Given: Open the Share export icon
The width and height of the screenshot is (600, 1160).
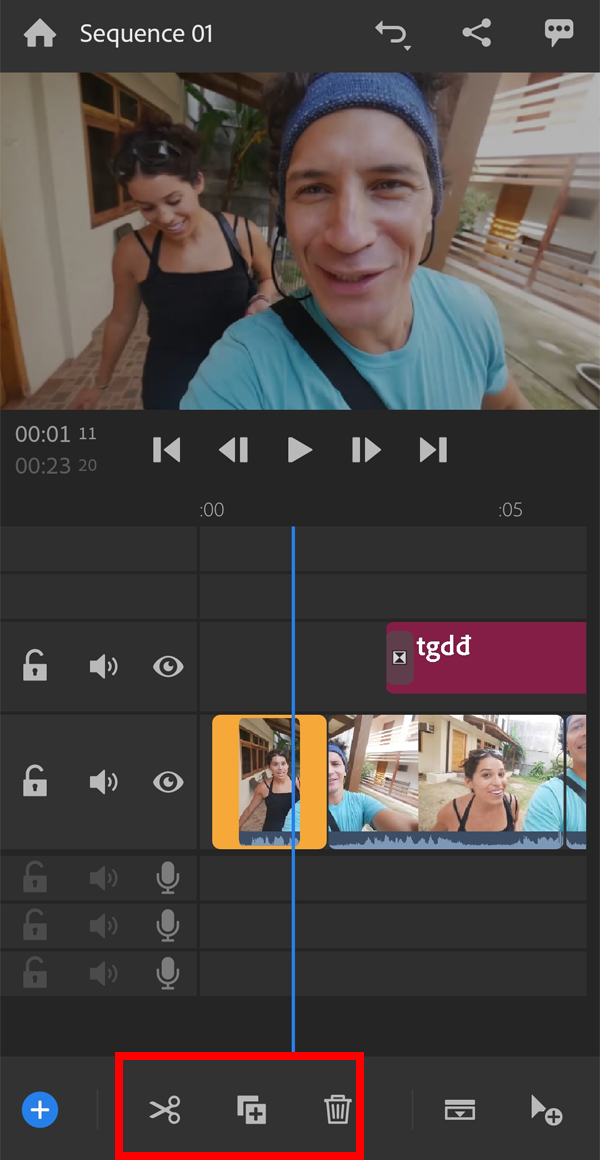Looking at the screenshot, I should 477,33.
